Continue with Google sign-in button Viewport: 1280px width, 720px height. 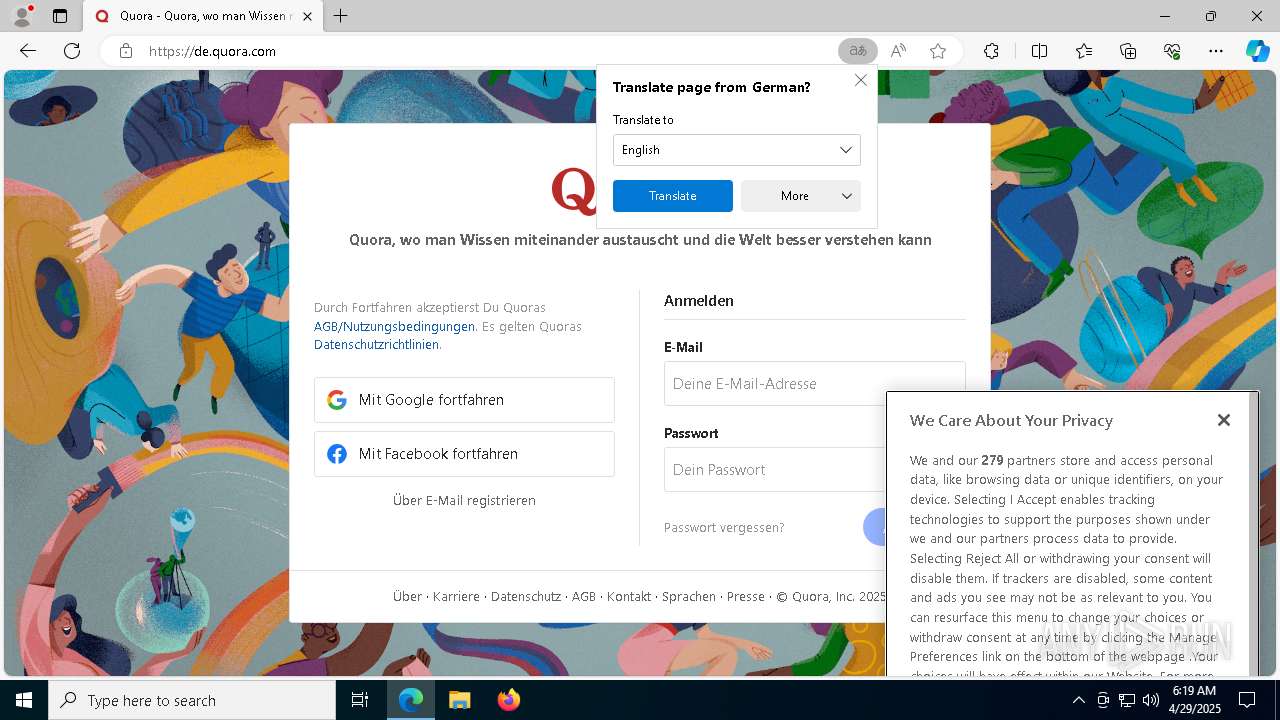point(464,400)
